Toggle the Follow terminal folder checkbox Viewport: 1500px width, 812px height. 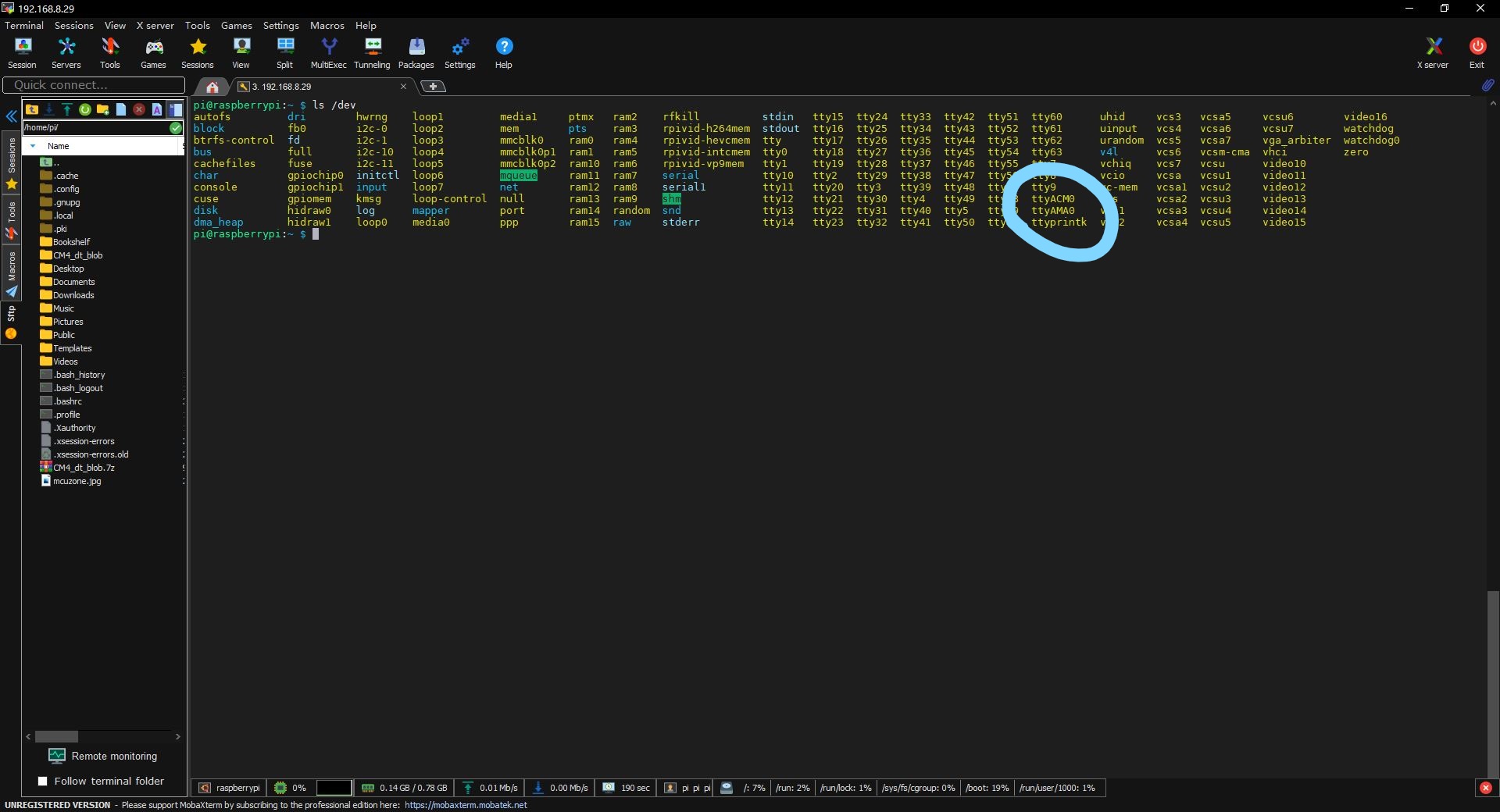pos(43,781)
